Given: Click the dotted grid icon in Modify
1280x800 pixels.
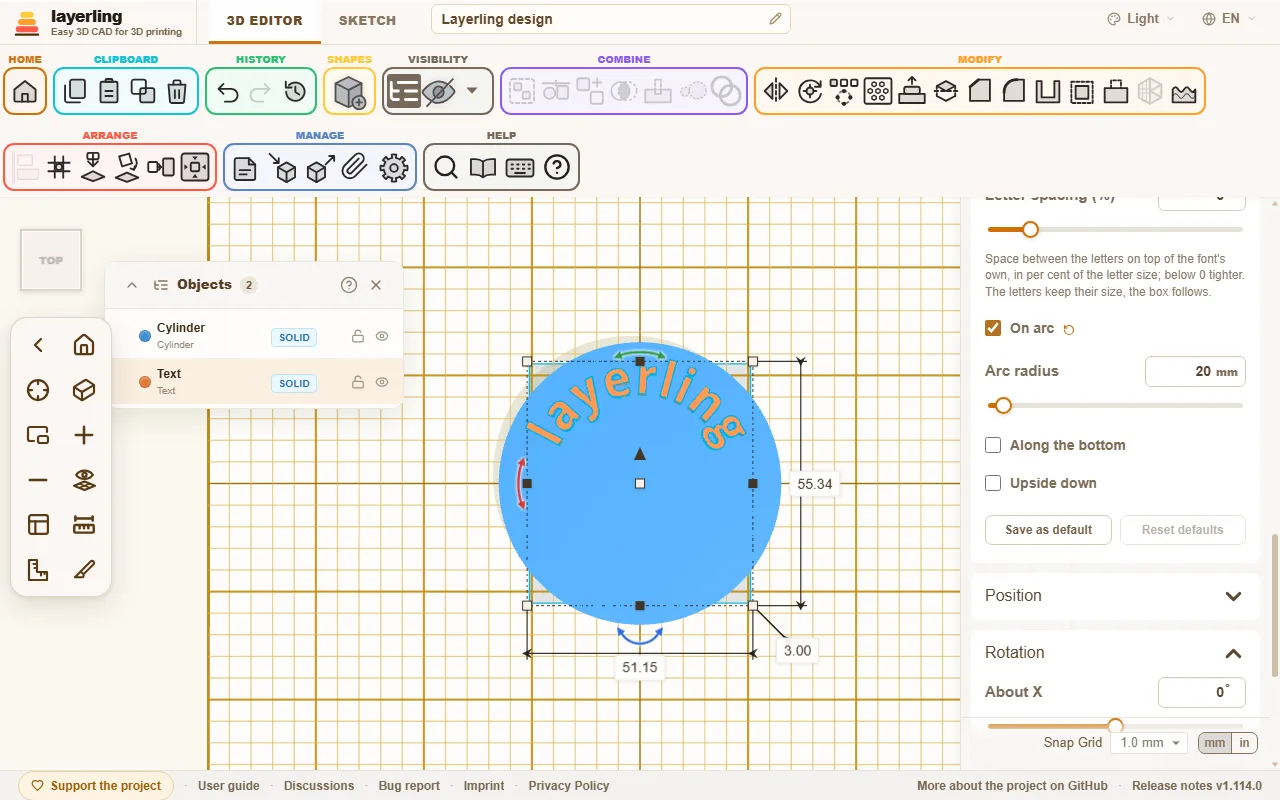Looking at the screenshot, I should pyautogui.click(x=878, y=92).
